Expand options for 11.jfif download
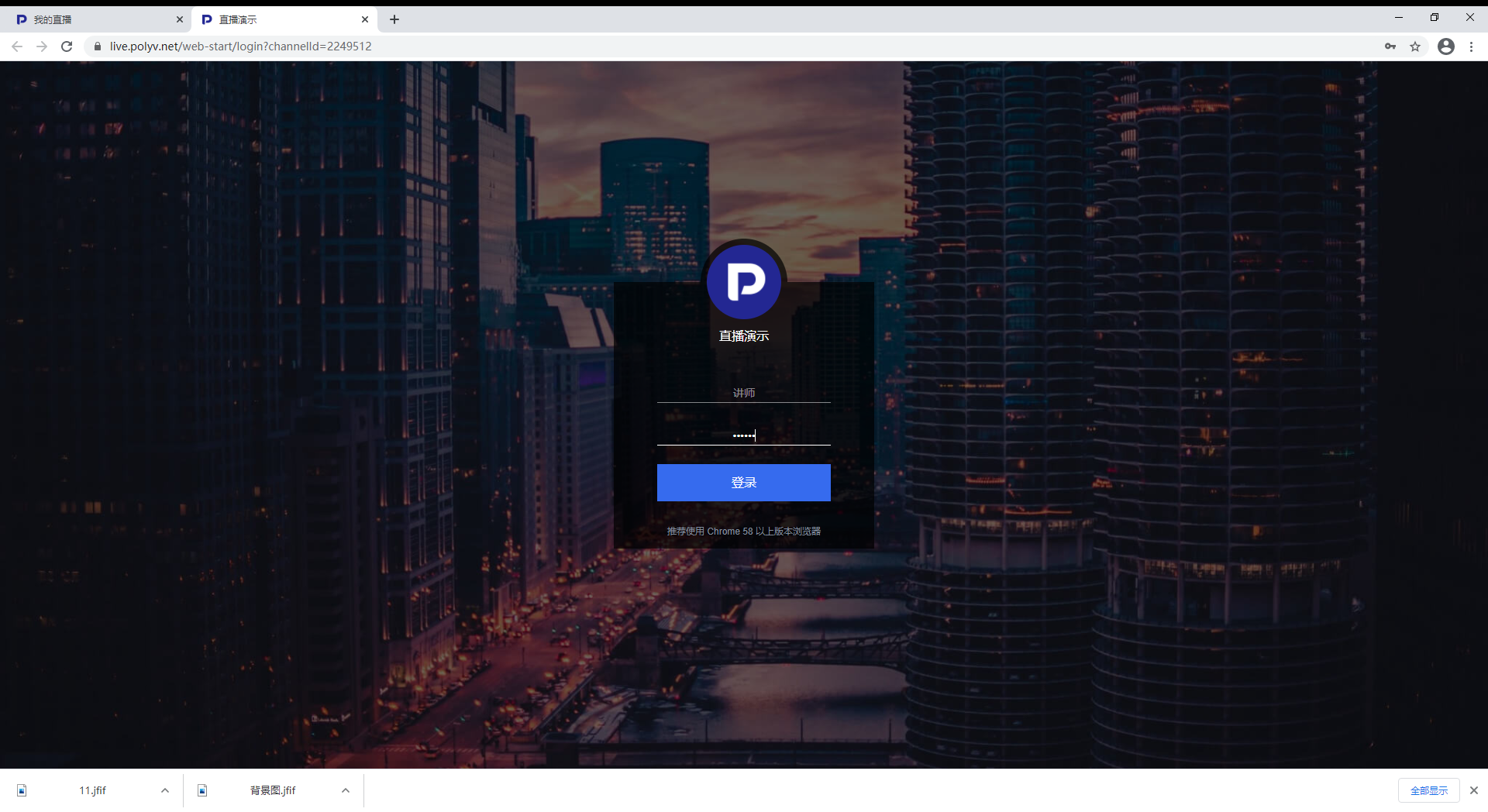Image resolution: width=1488 pixels, height=812 pixels. pos(165,790)
